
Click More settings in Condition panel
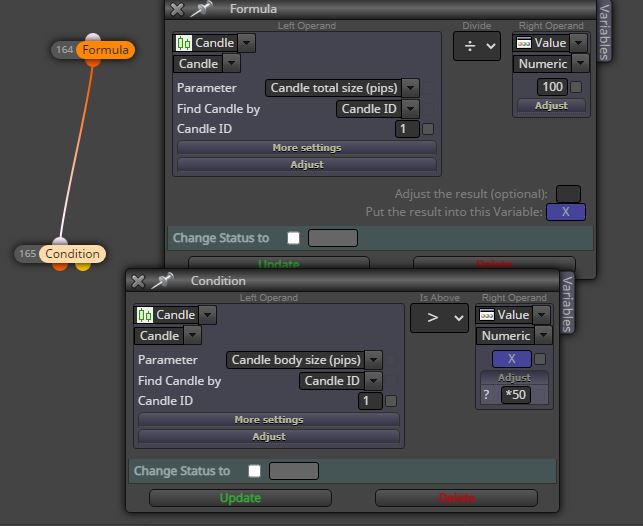pos(269,419)
